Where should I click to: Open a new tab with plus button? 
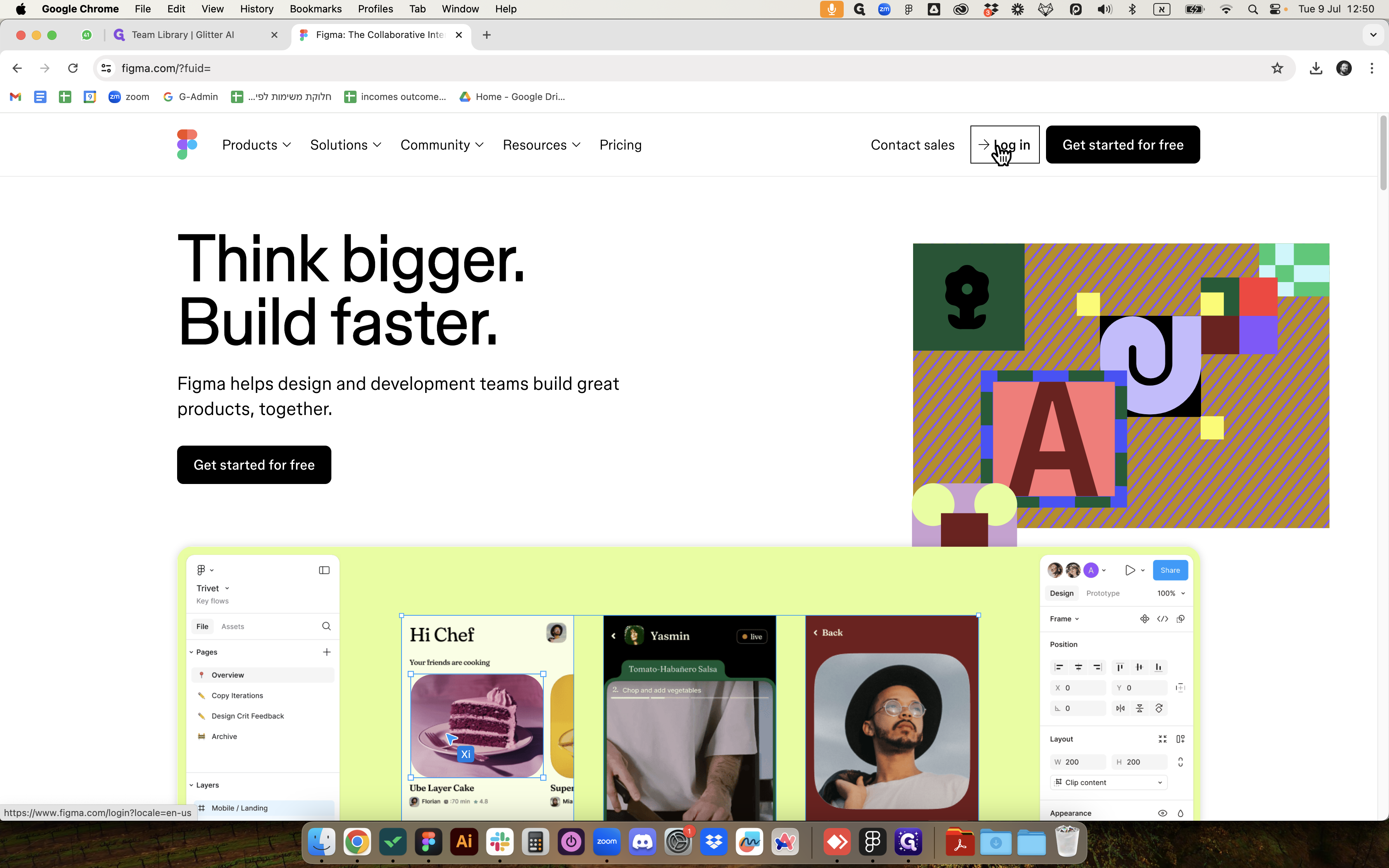487,35
